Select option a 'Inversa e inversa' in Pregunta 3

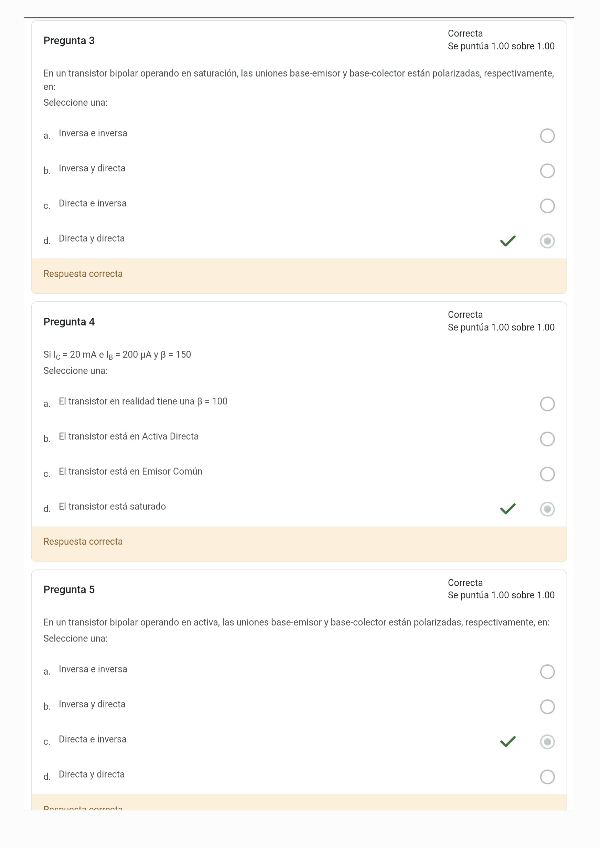coord(547,136)
